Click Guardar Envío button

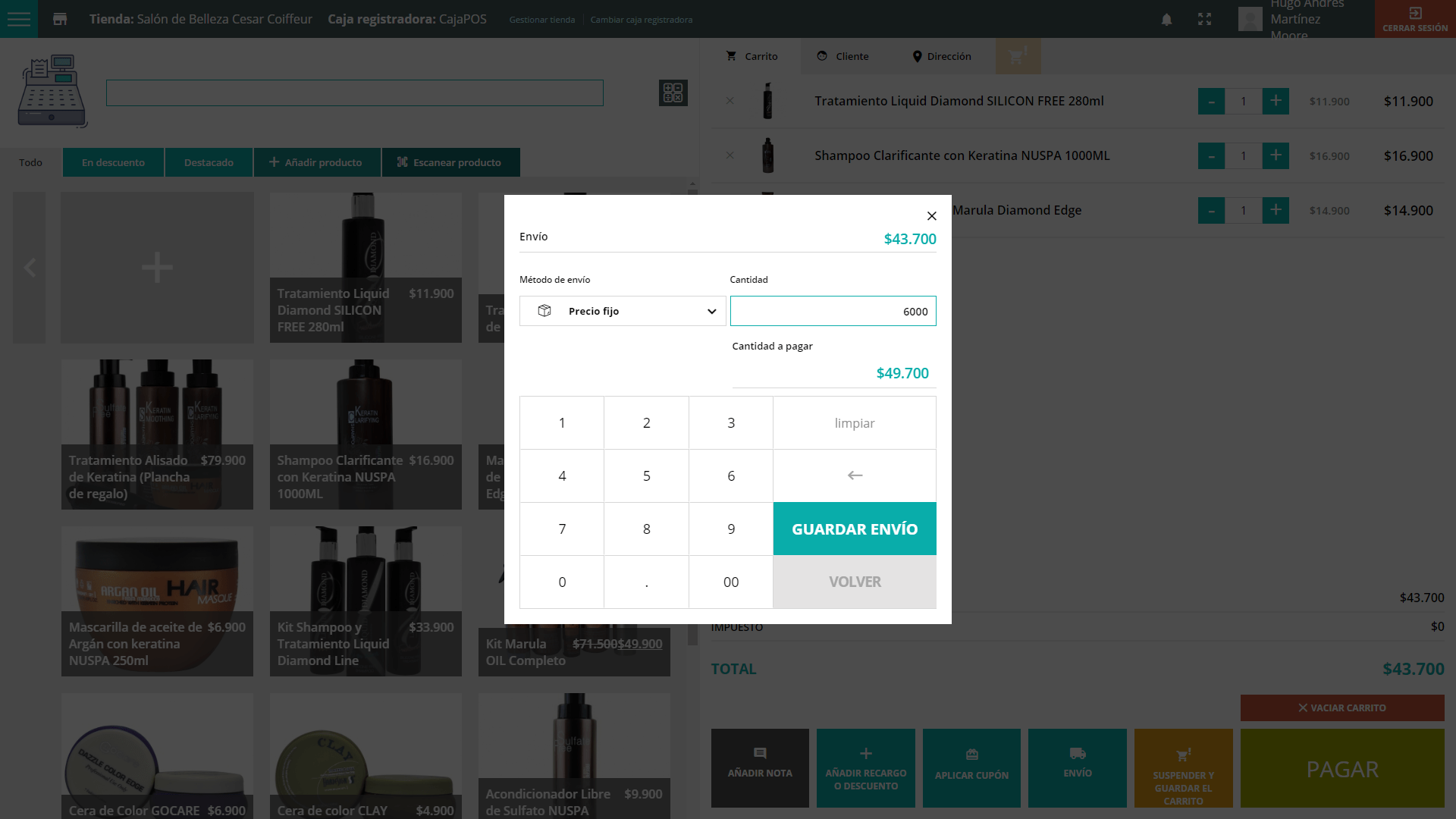point(855,529)
